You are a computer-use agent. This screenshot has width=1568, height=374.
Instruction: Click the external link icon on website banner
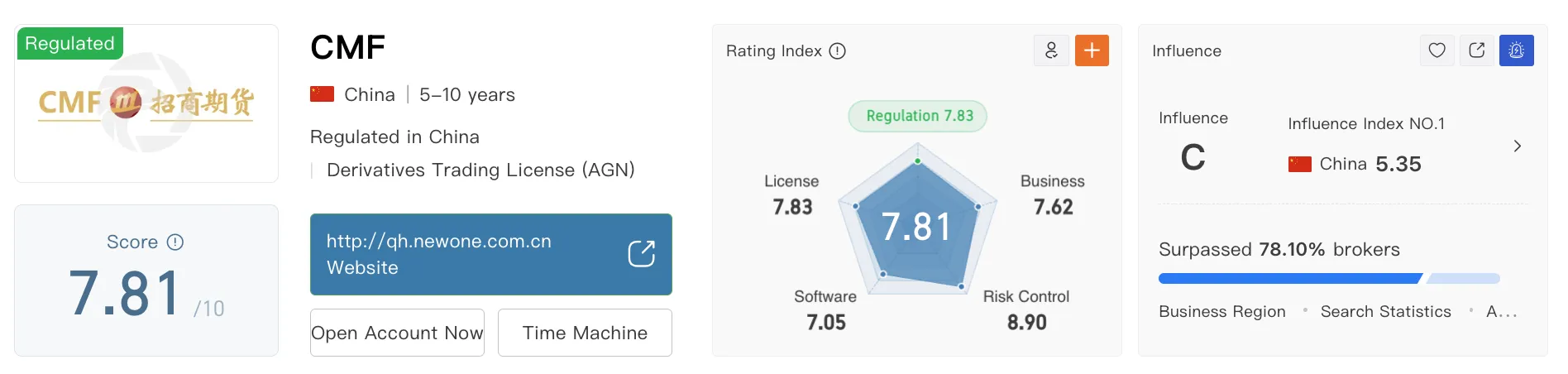642,254
